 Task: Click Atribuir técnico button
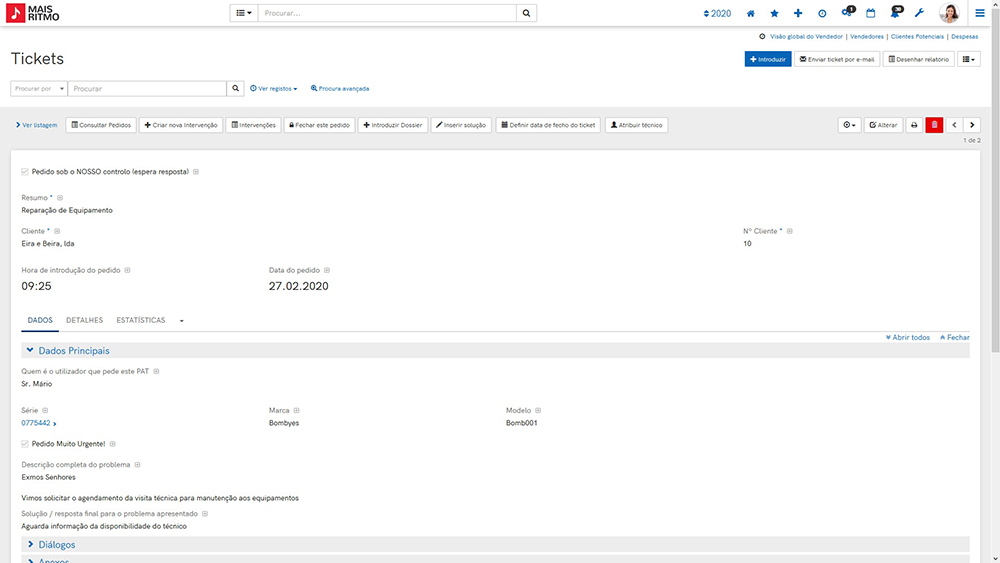[636, 125]
